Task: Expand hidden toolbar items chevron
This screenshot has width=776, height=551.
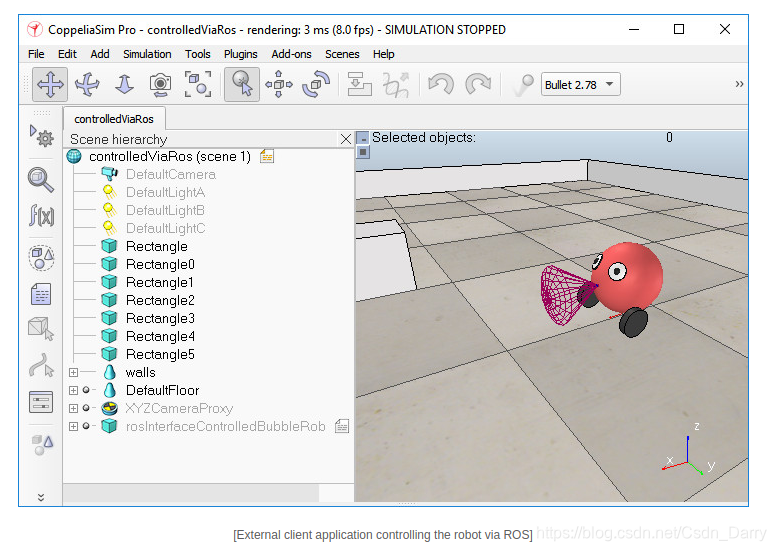Action: point(739,84)
